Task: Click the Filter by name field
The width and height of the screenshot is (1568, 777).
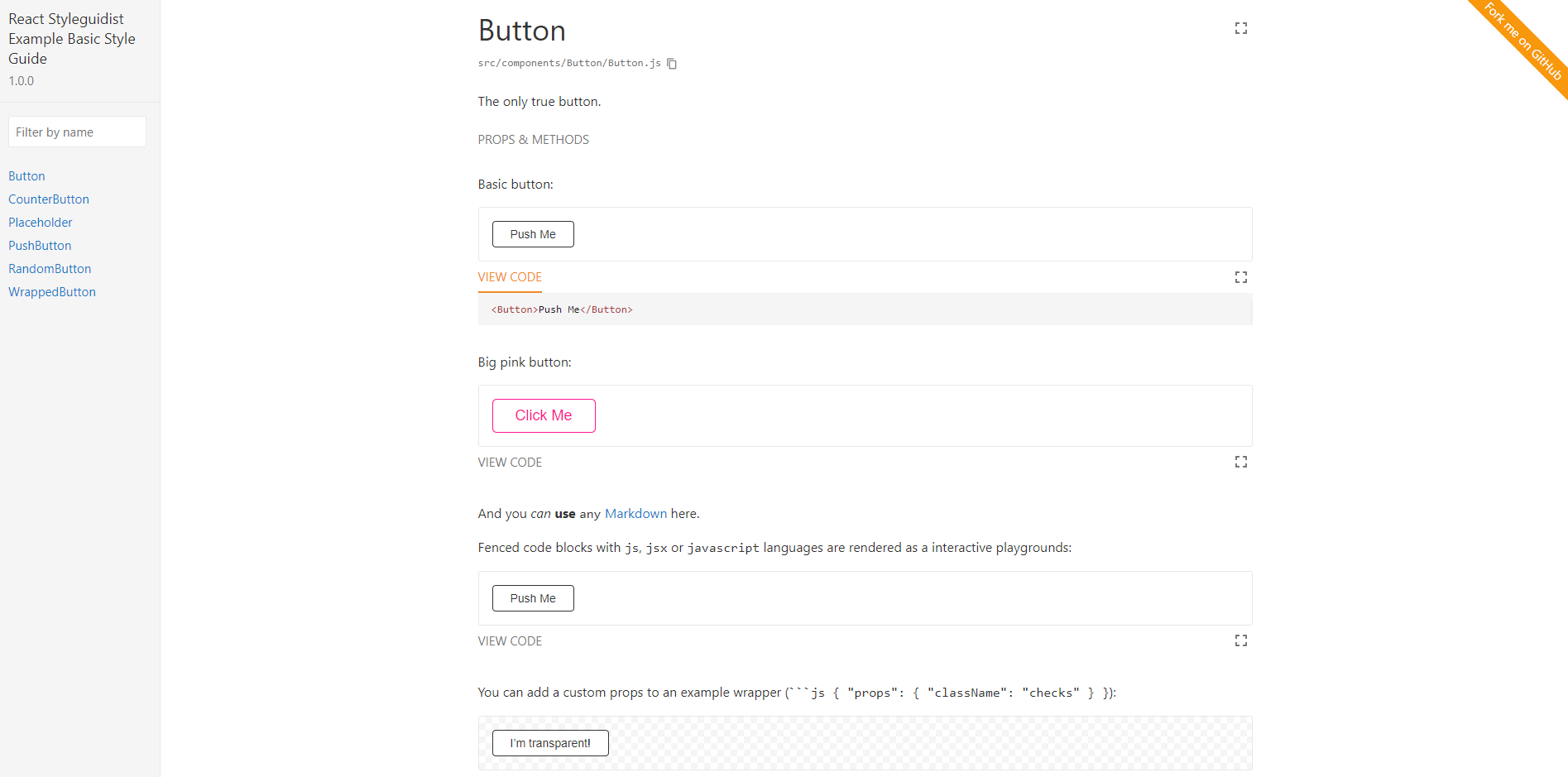Action: (x=77, y=132)
